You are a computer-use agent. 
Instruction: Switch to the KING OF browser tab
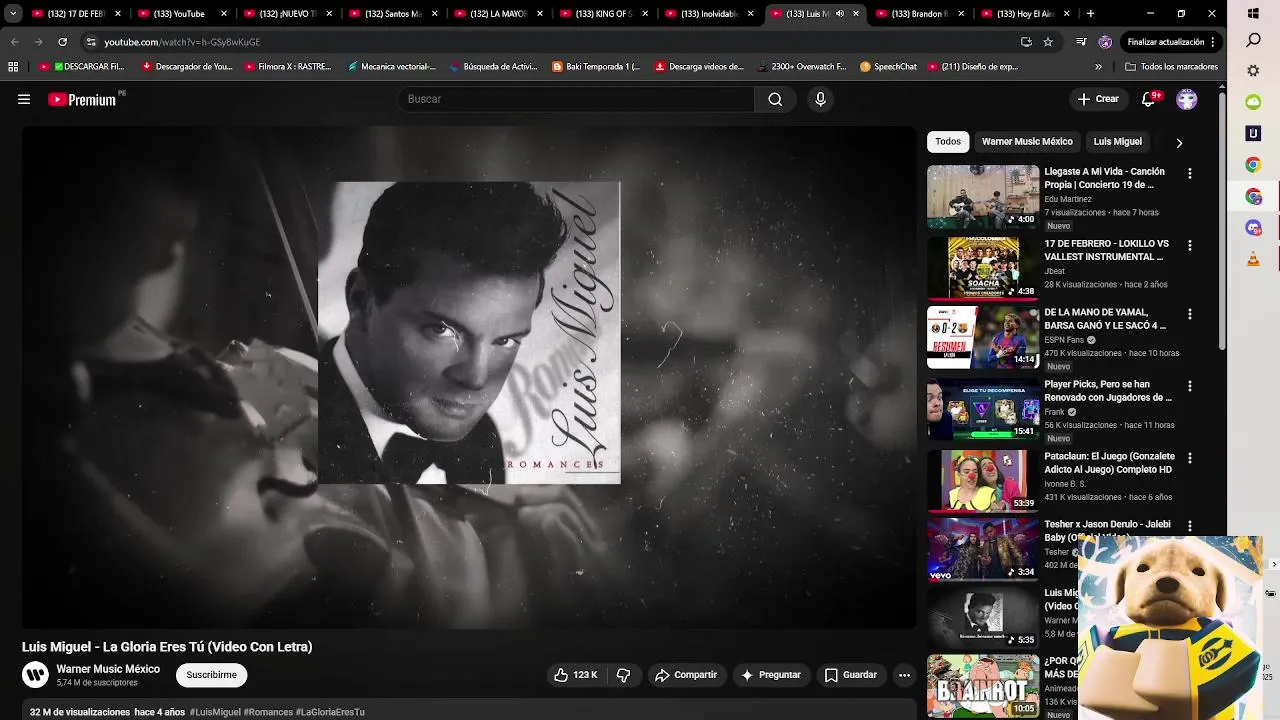point(602,14)
